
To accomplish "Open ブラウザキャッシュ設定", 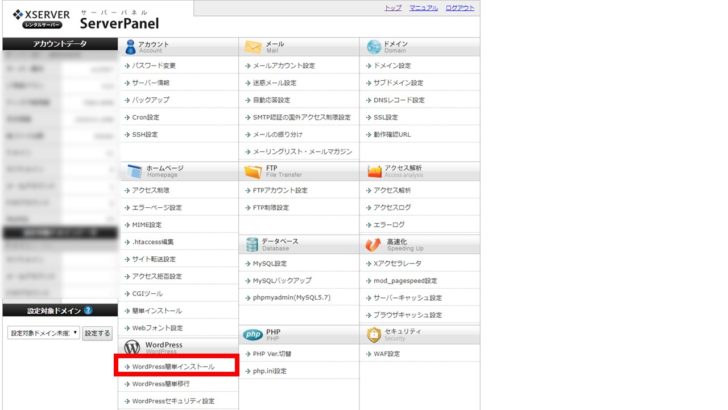I will click(x=408, y=315).
